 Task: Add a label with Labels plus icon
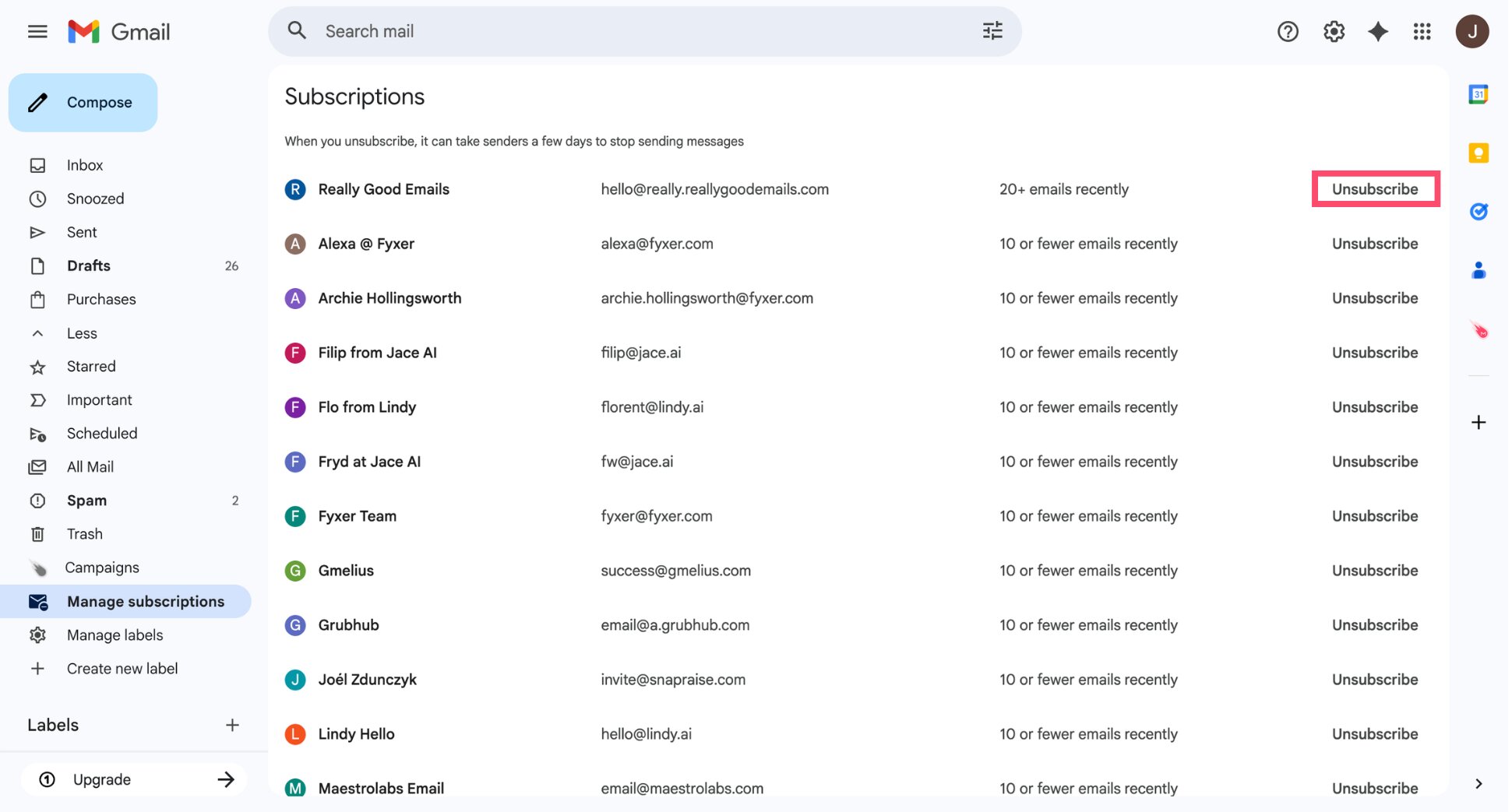[232, 725]
